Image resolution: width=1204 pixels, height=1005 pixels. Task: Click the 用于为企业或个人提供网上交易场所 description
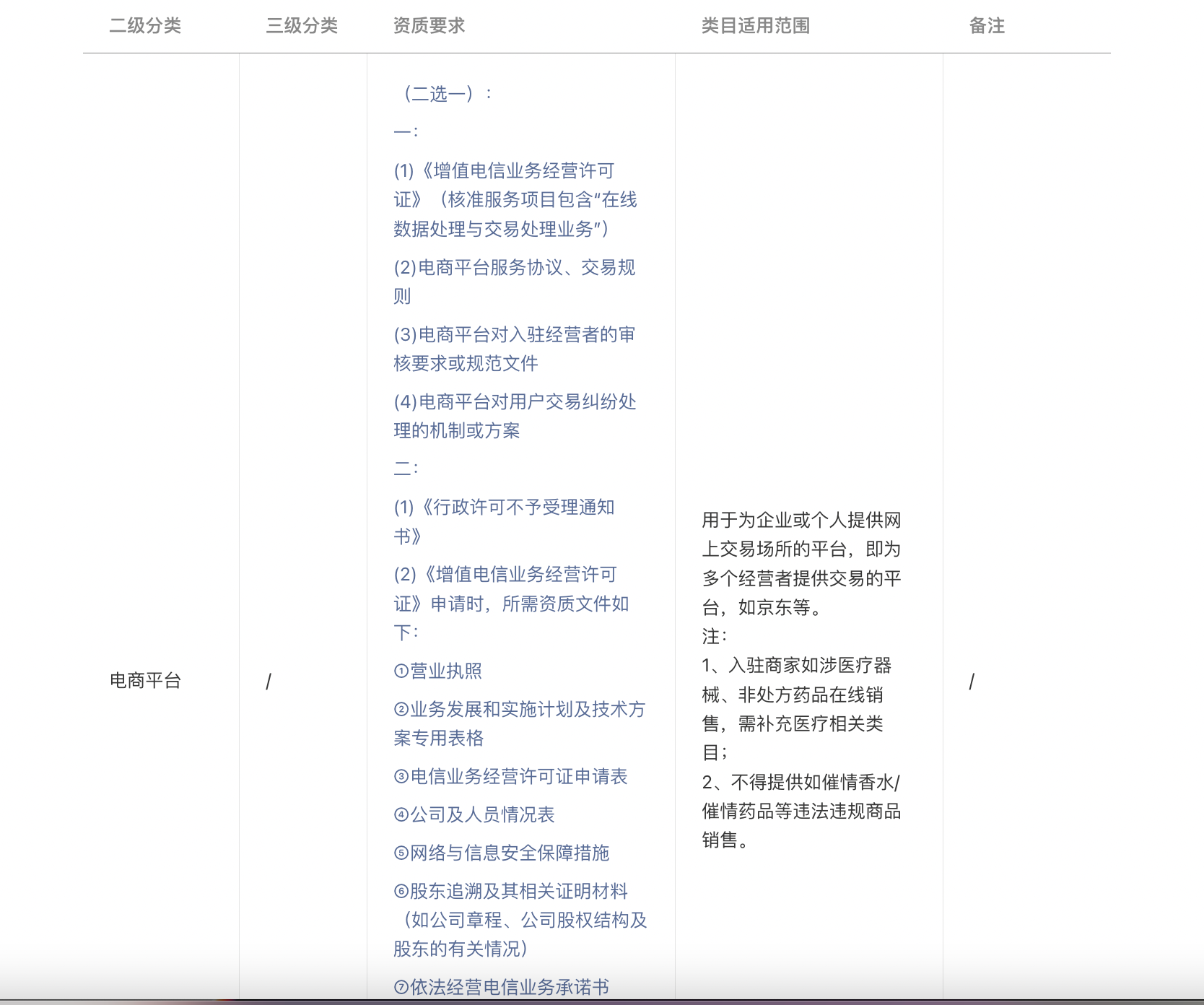point(801,564)
